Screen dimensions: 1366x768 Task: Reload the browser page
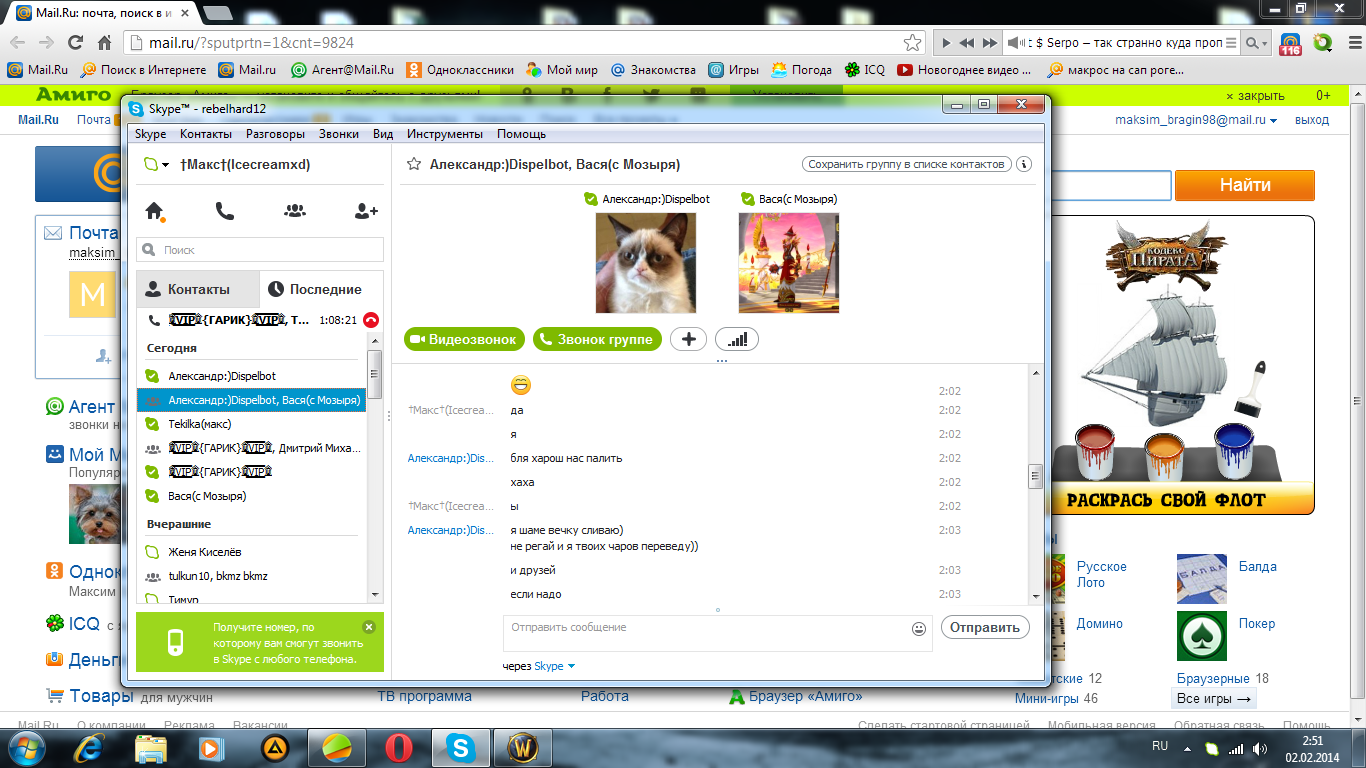coord(75,43)
